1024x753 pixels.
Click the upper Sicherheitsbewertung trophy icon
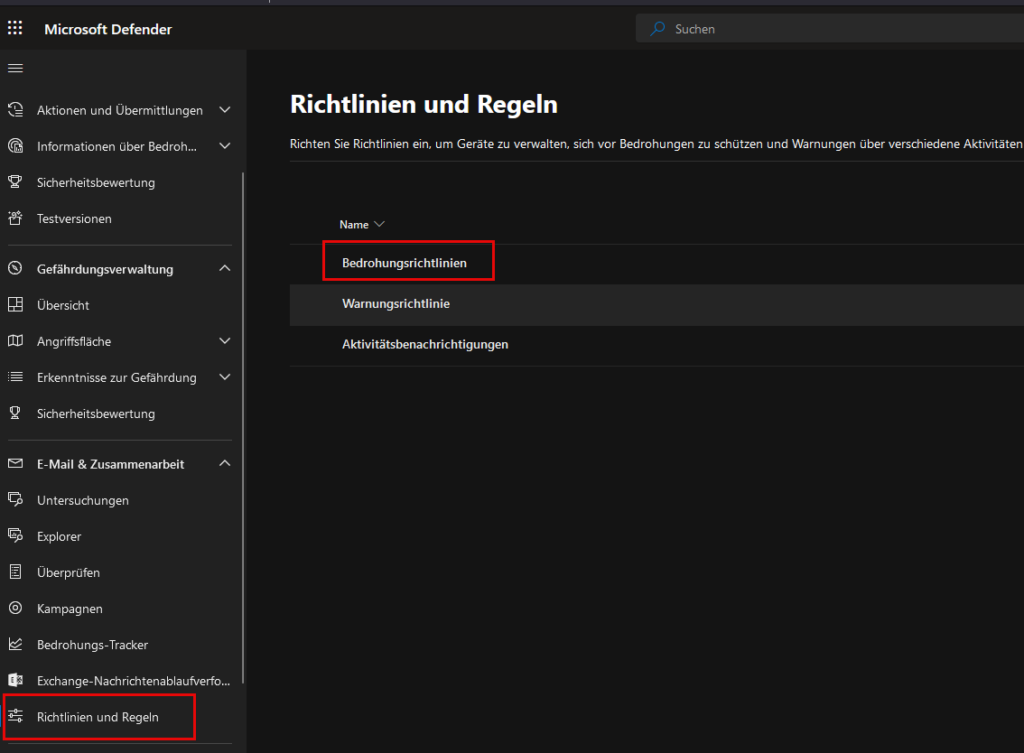tap(15, 182)
